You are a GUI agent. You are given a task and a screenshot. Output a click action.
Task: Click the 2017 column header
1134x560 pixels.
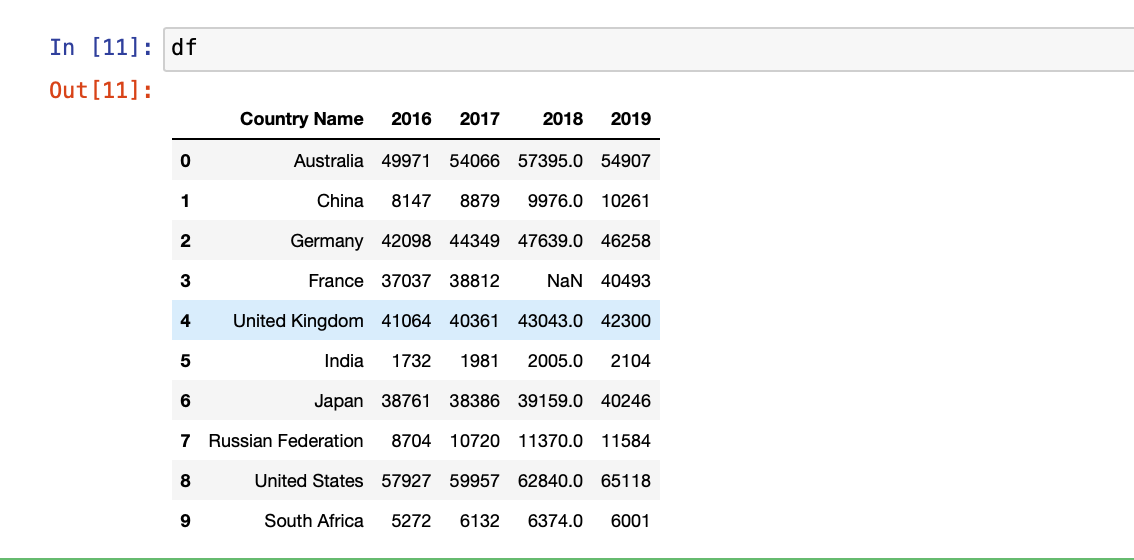479,119
